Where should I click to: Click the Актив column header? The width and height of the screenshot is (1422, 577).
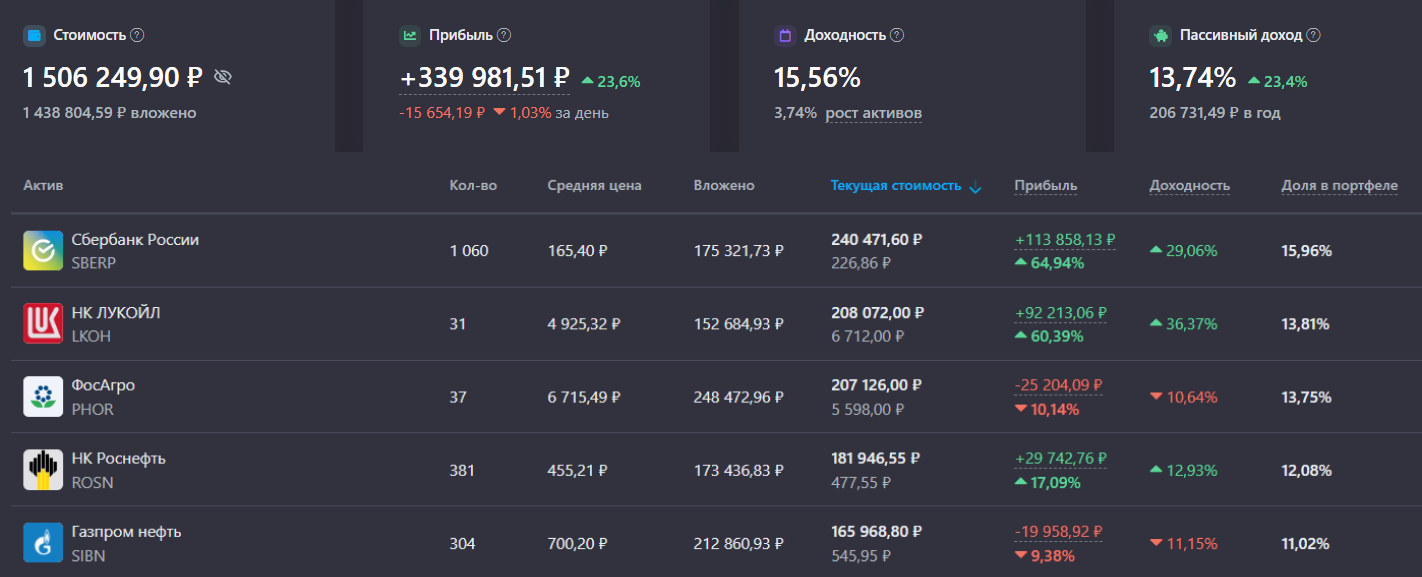[x=43, y=186]
